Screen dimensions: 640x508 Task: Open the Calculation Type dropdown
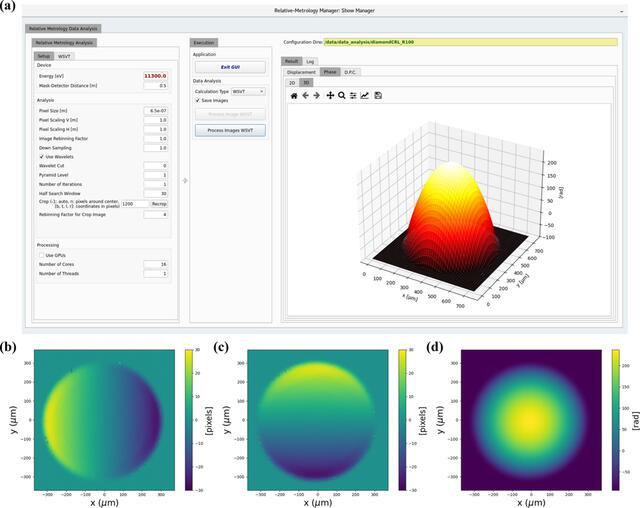click(248, 91)
